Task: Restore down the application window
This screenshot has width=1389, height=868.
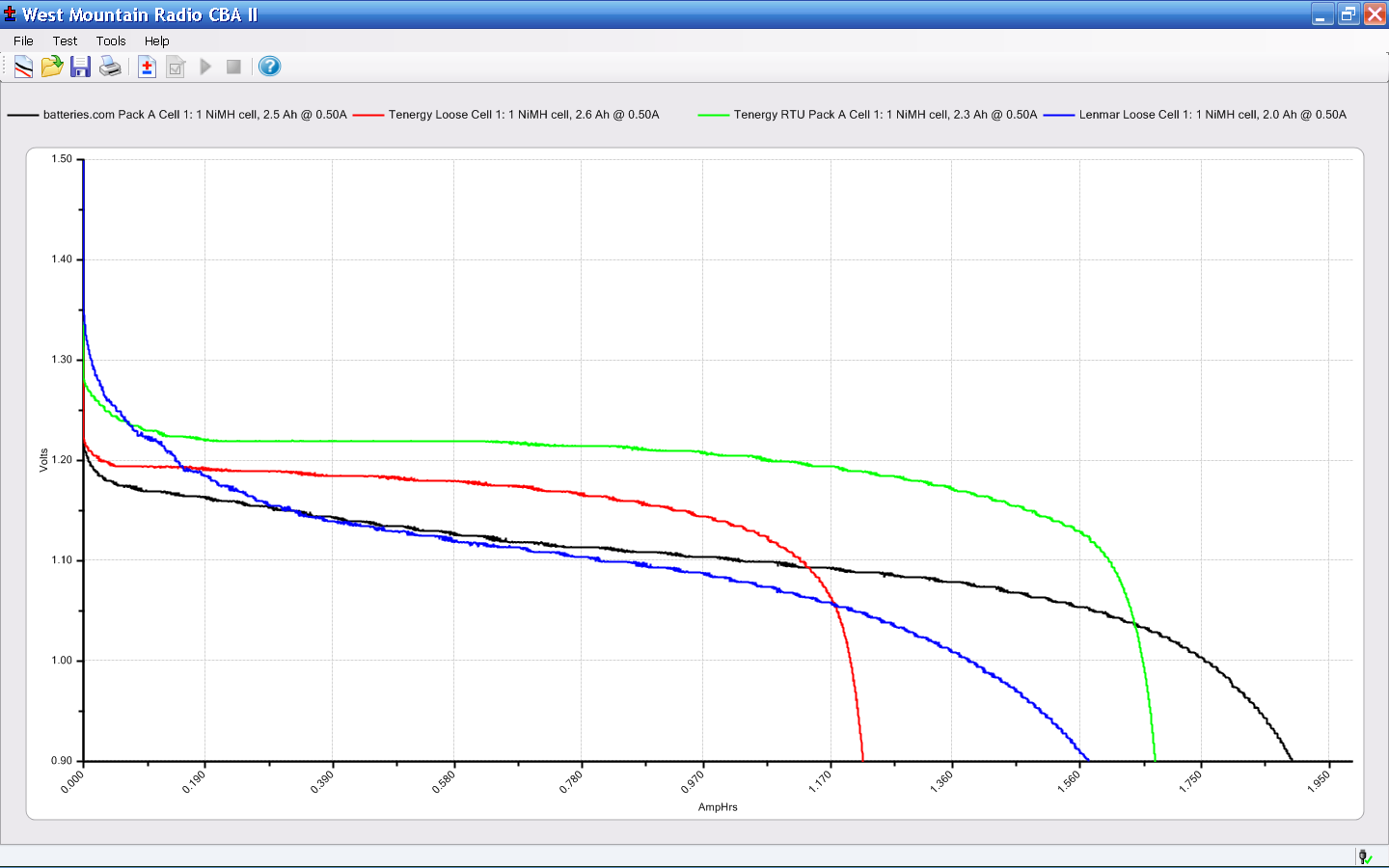Action: click(x=1348, y=14)
